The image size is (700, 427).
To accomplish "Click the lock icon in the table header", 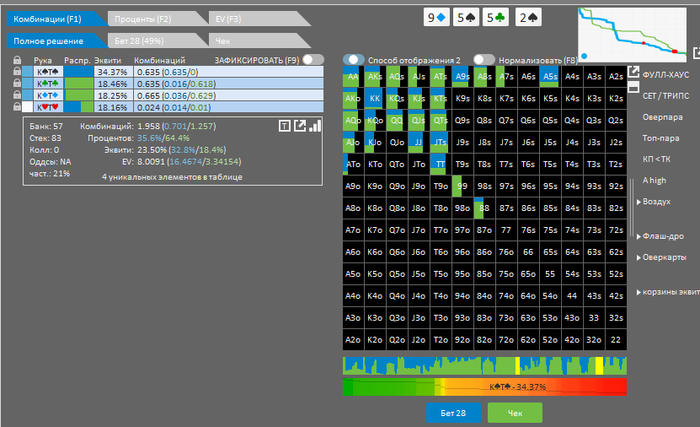I will click(x=17, y=60).
